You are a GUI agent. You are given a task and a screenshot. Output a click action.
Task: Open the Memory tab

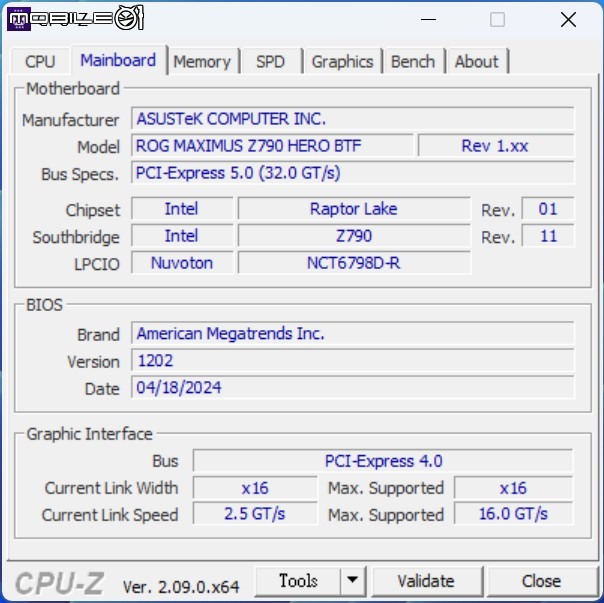pyautogui.click(x=202, y=61)
